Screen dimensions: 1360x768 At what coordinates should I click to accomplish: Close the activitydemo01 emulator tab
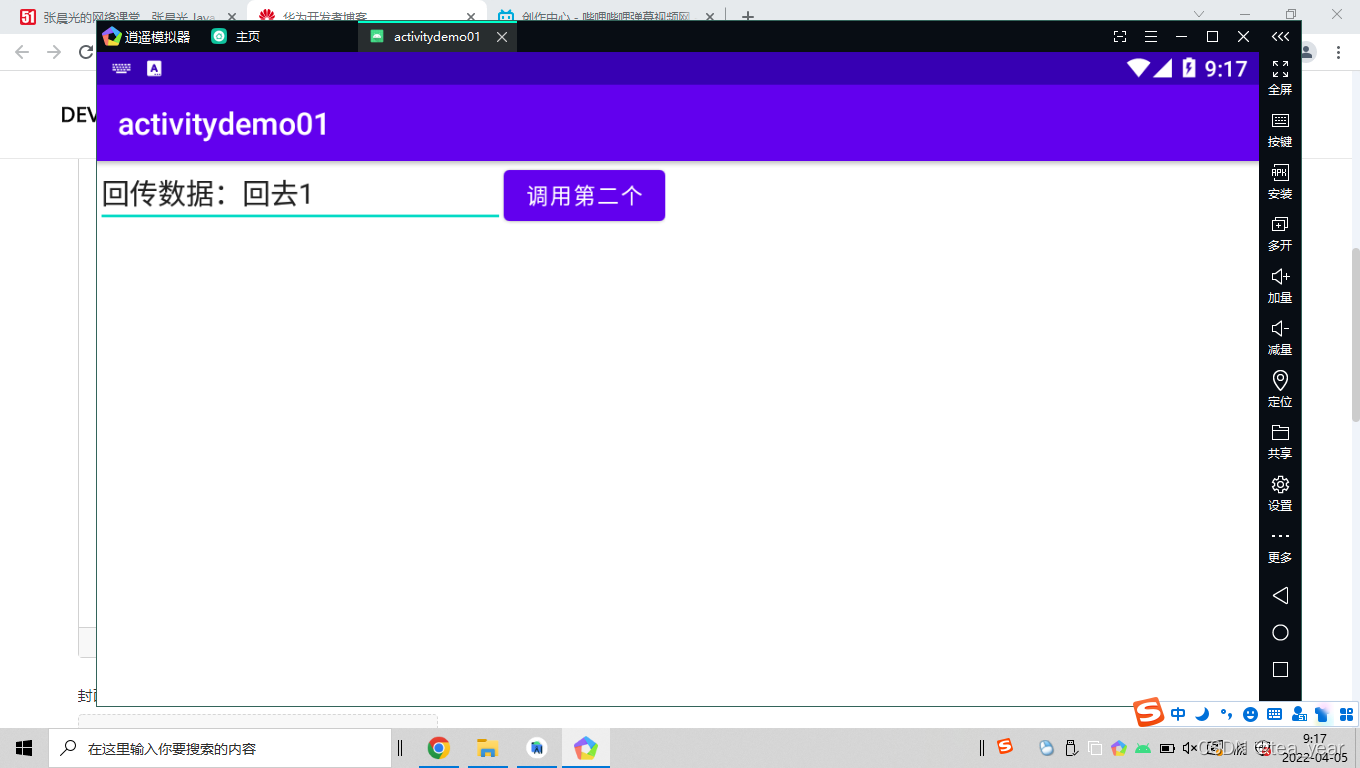coord(503,37)
